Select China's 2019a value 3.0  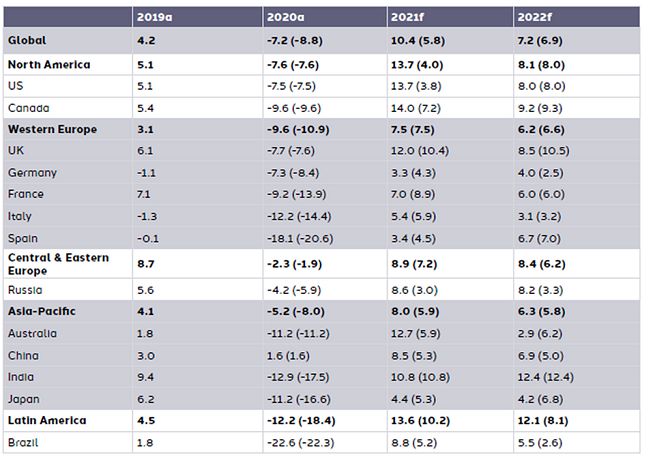tap(147, 355)
